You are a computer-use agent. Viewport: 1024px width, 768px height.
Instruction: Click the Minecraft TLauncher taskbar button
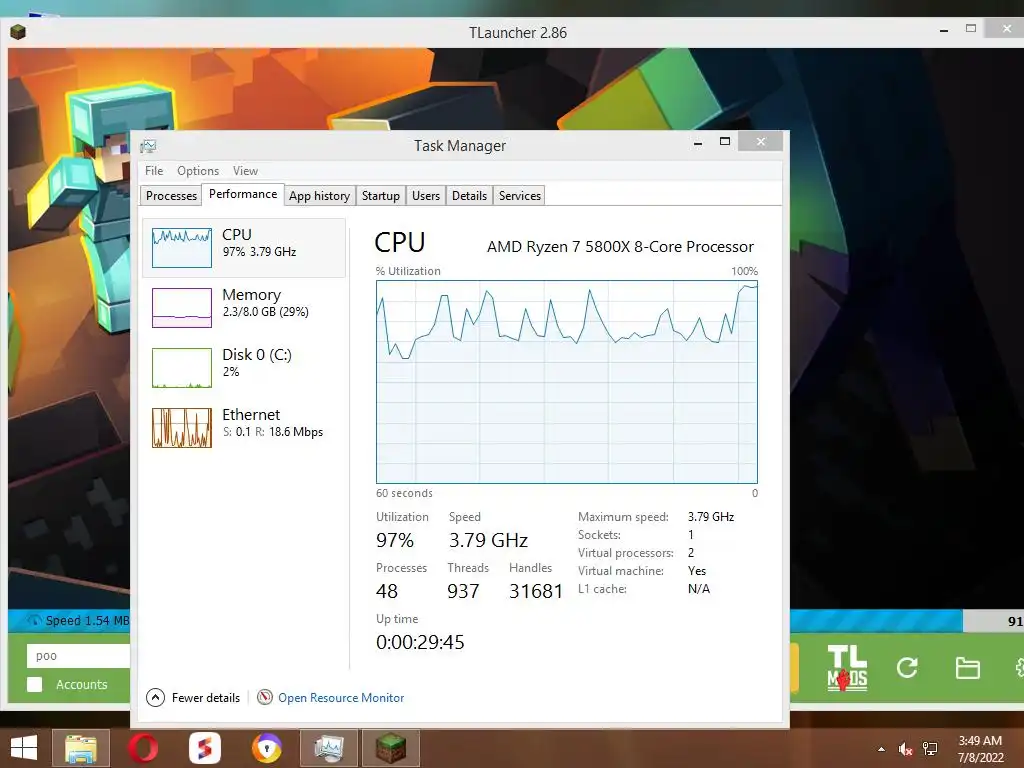click(391, 748)
